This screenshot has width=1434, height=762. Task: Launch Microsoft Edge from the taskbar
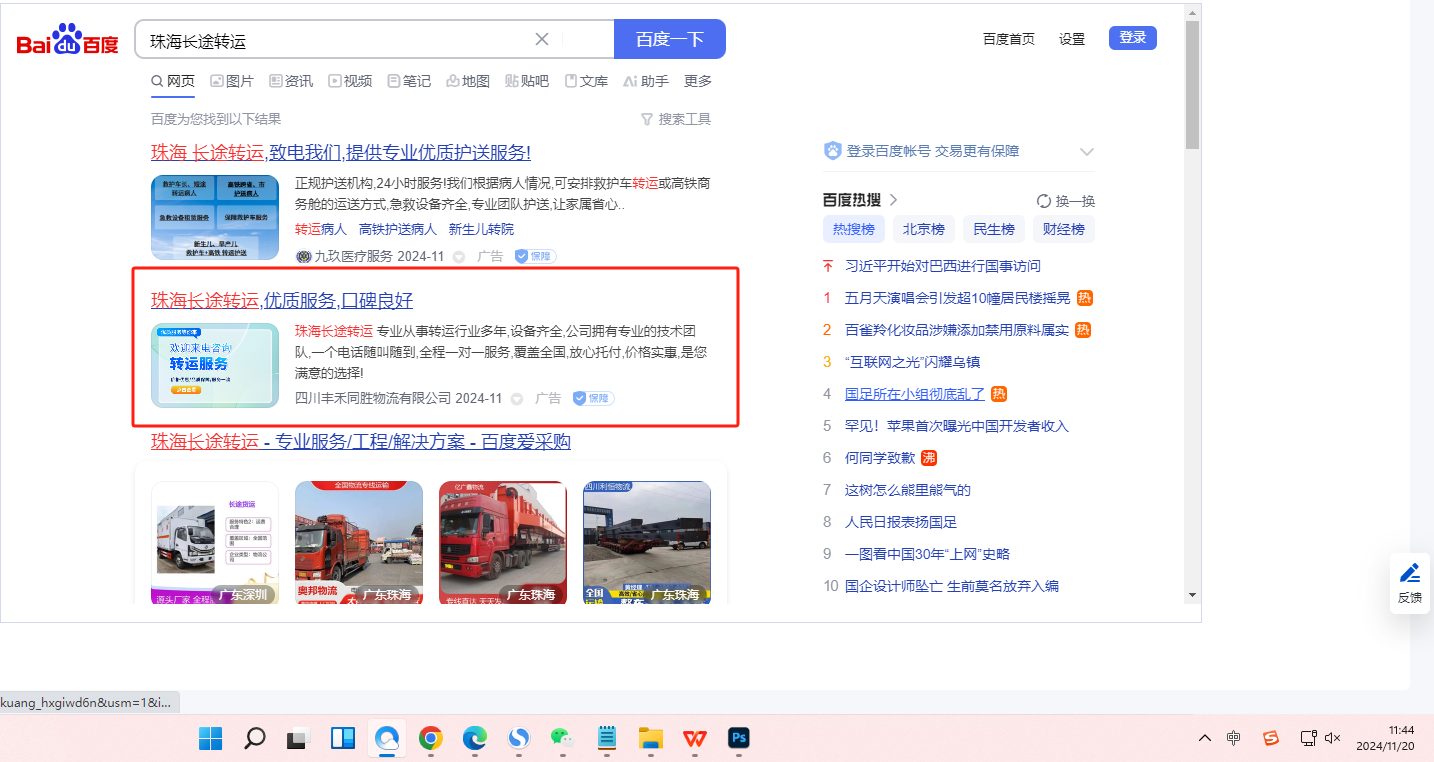point(475,738)
